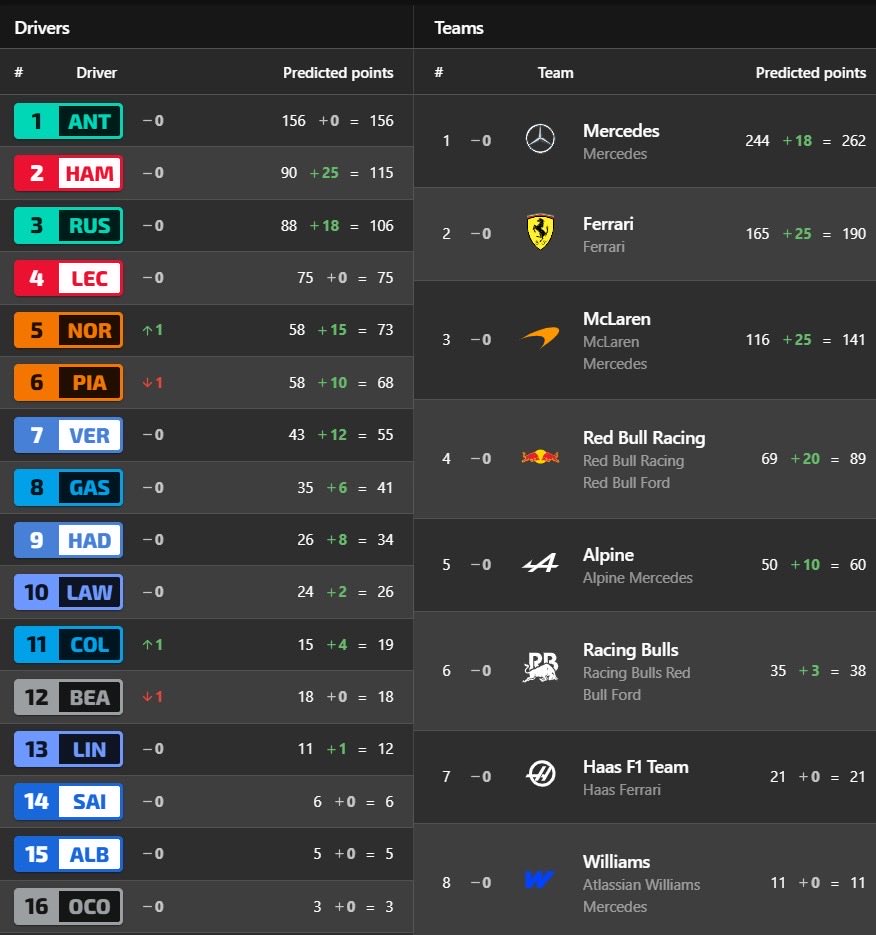This screenshot has width=876, height=935.
Task: Select the COL driver badge
Action: [x=69, y=644]
